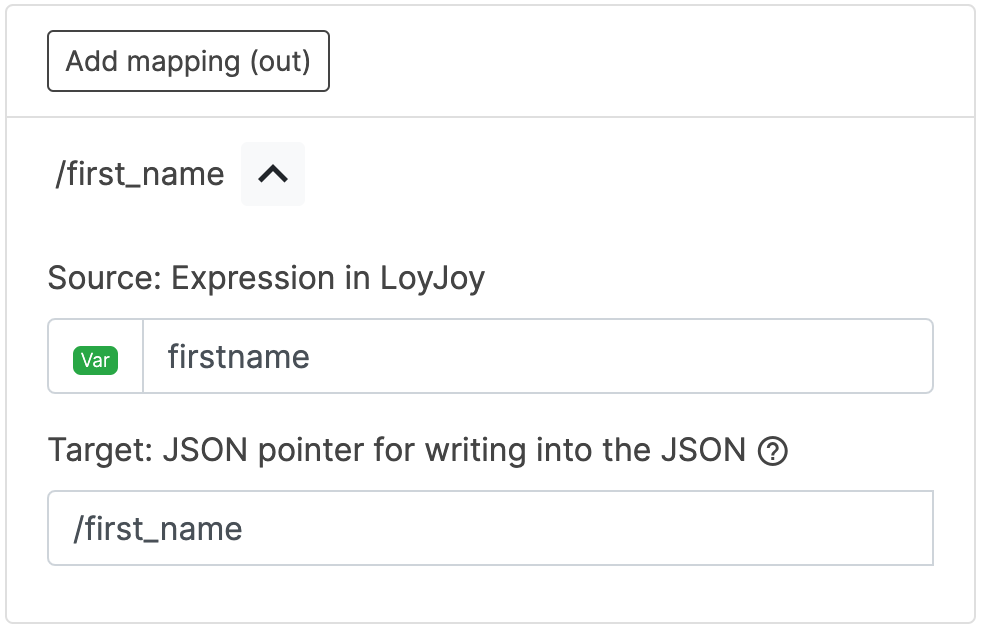
Task: Click inside JSON pointer target text box
Action: pyautogui.click(x=490, y=528)
